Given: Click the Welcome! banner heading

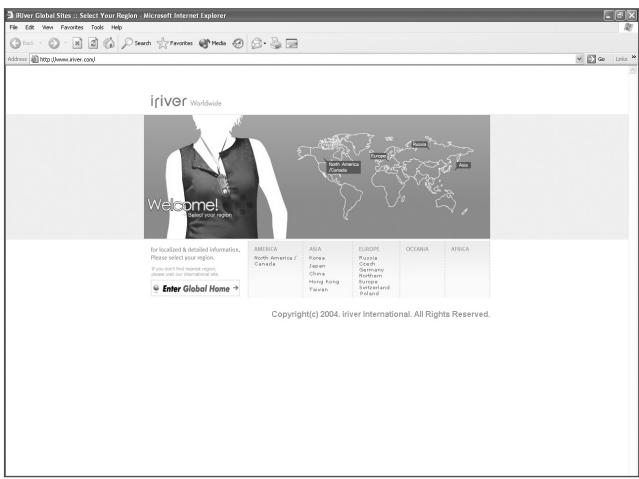Looking at the screenshot, I should (x=183, y=205).
